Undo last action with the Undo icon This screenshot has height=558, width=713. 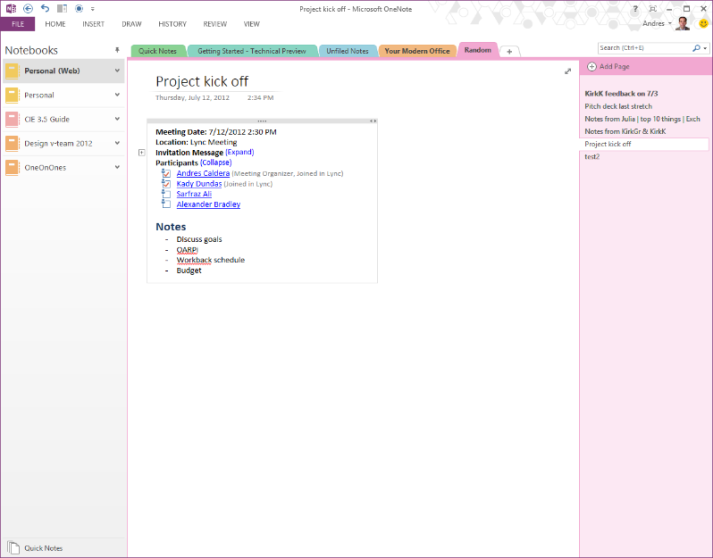pyautogui.click(x=45, y=9)
